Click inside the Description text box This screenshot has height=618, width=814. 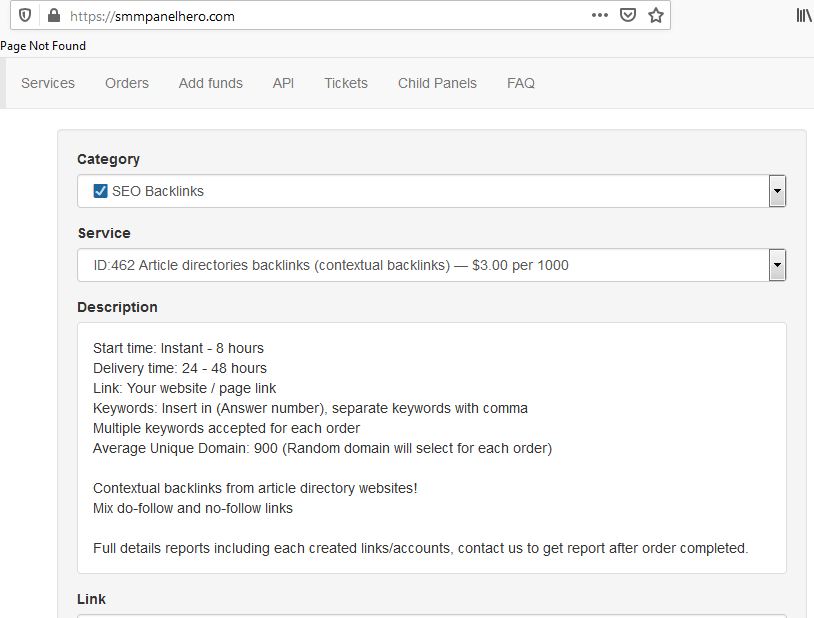[431, 447]
